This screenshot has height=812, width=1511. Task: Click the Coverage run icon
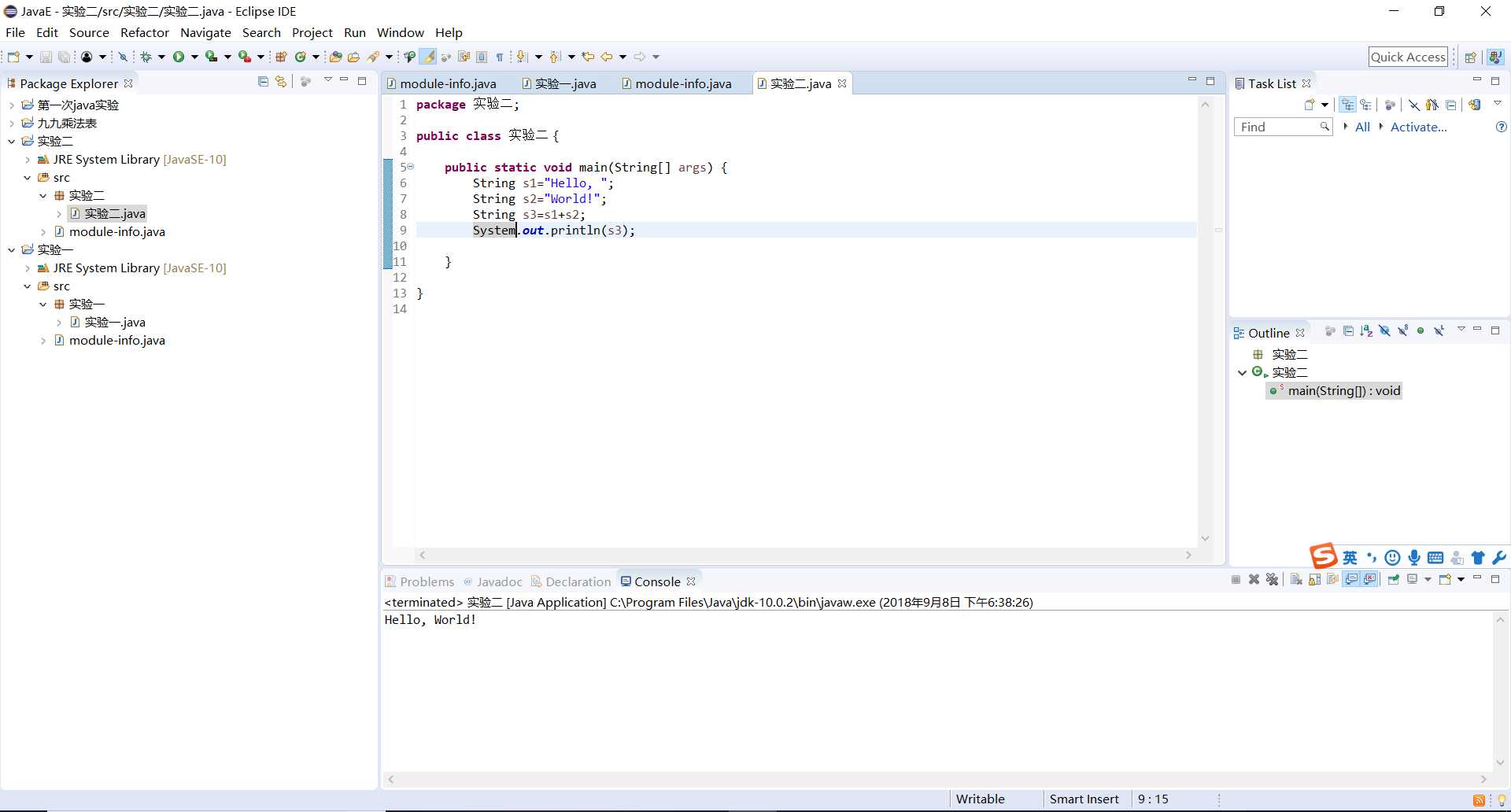coord(211,57)
